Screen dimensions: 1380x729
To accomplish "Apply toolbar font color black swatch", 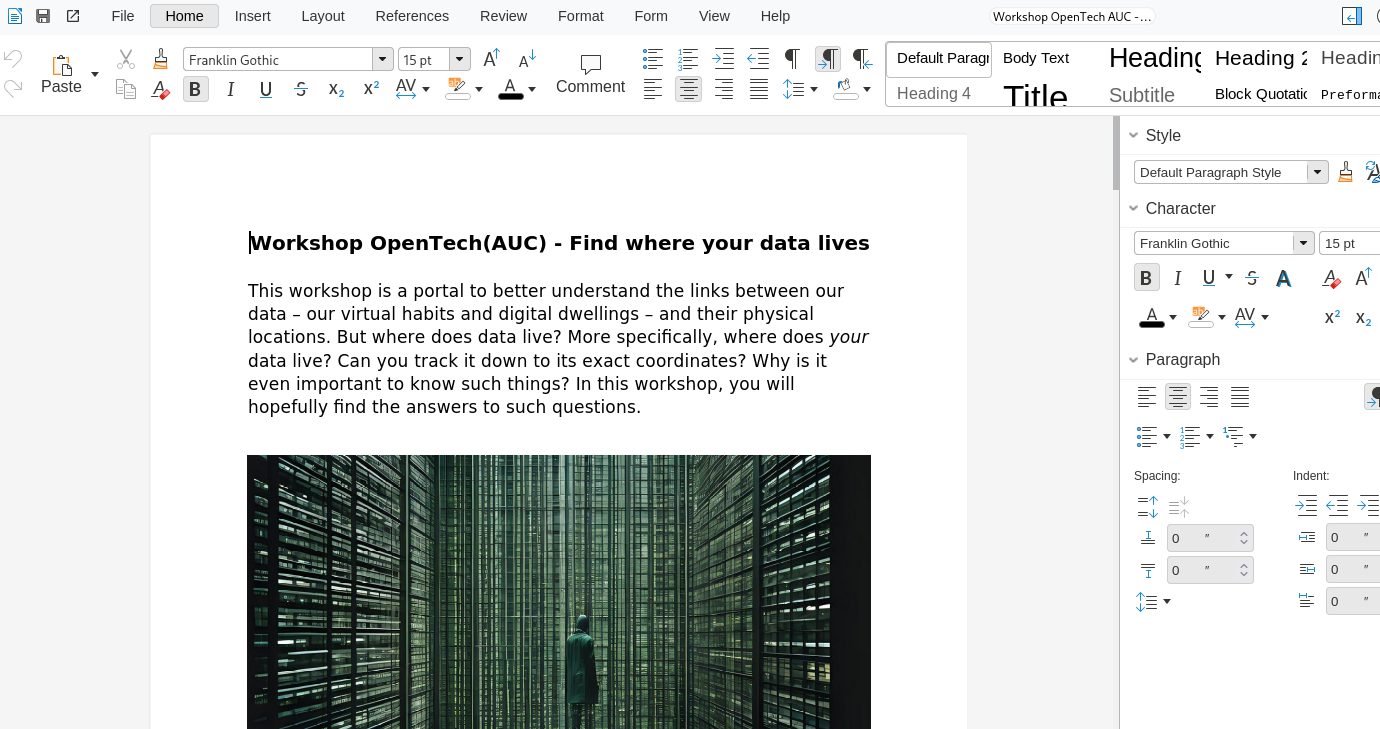I will click(511, 89).
